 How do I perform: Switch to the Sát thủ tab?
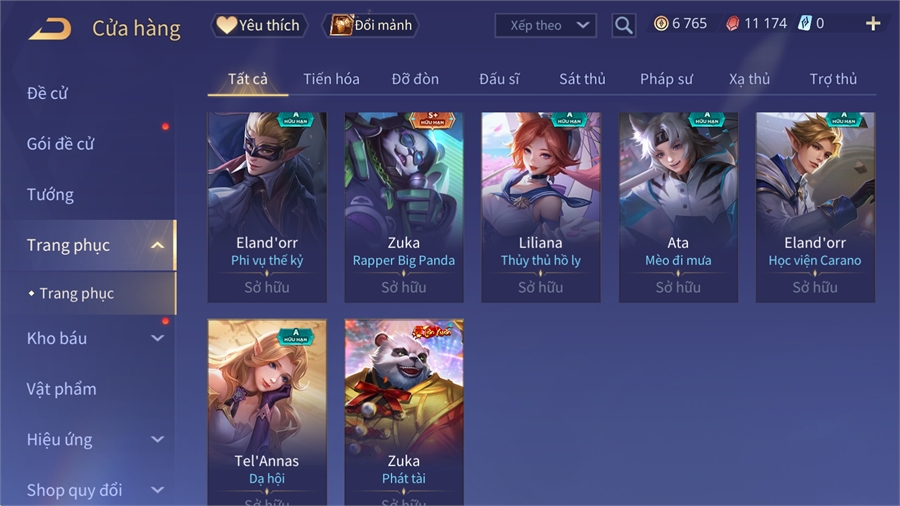point(582,79)
